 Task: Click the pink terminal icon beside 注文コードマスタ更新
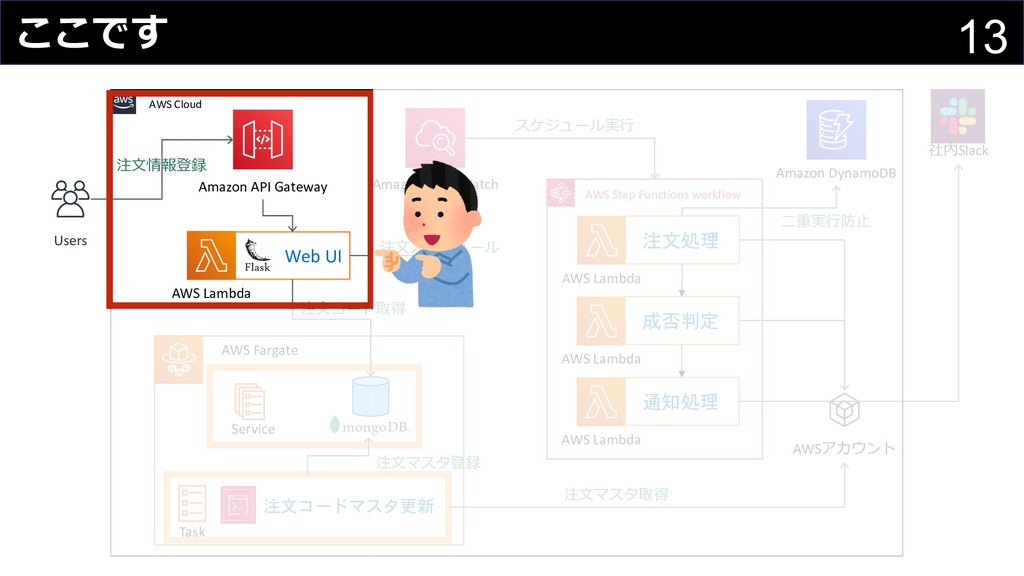tap(238, 505)
